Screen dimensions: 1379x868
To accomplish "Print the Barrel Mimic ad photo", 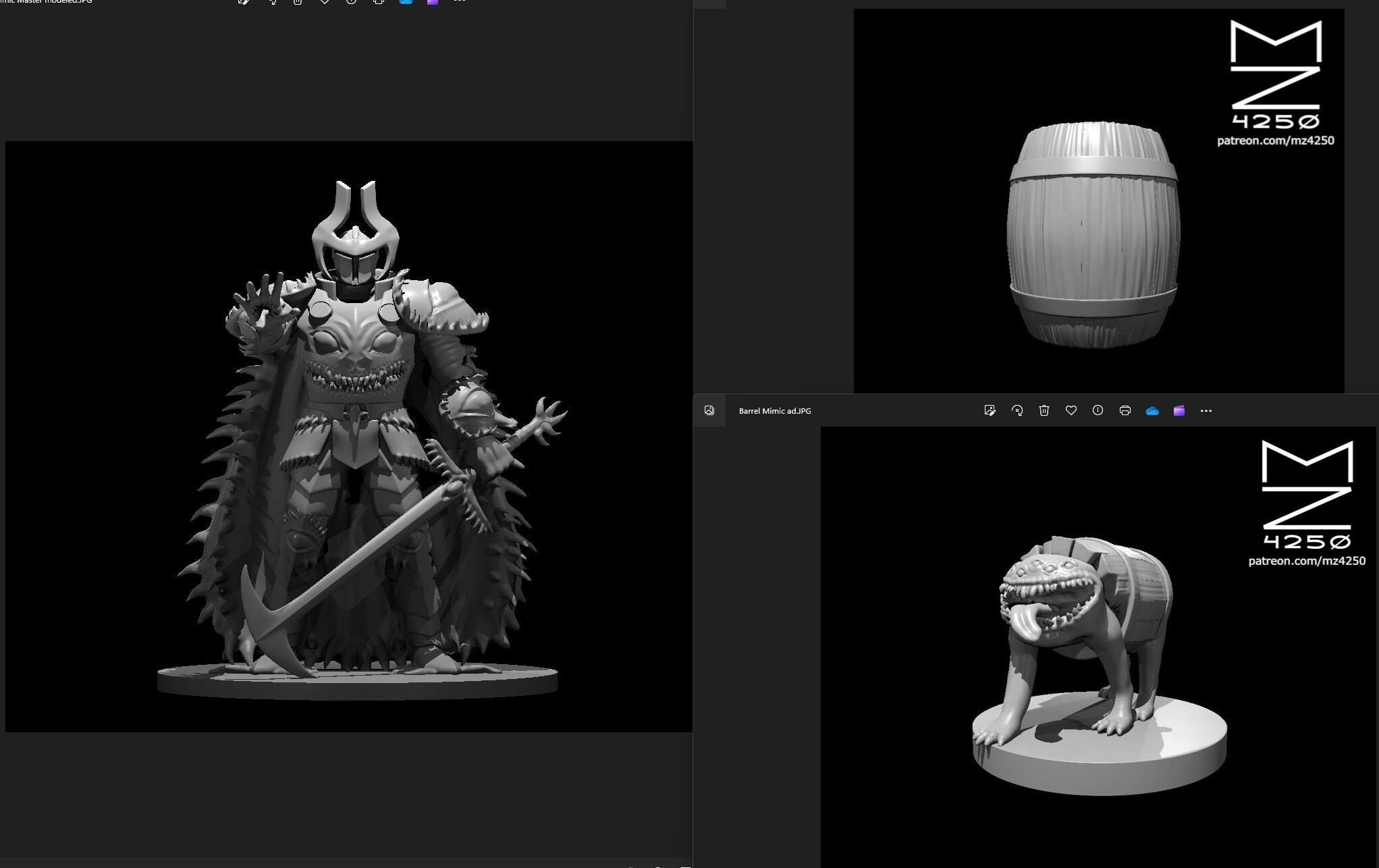I will click(1125, 410).
